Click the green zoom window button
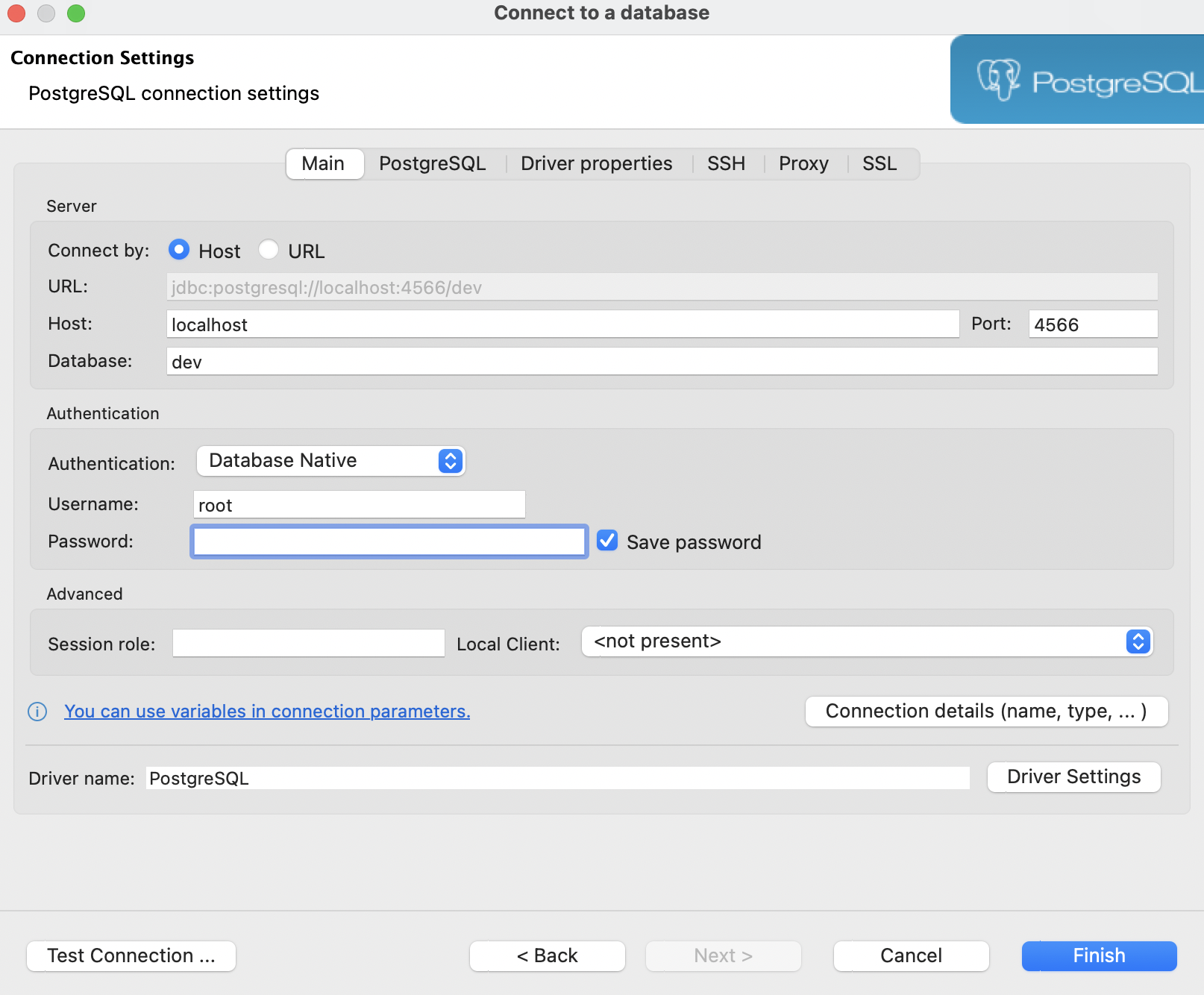1204x995 pixels. click(76, 13)
